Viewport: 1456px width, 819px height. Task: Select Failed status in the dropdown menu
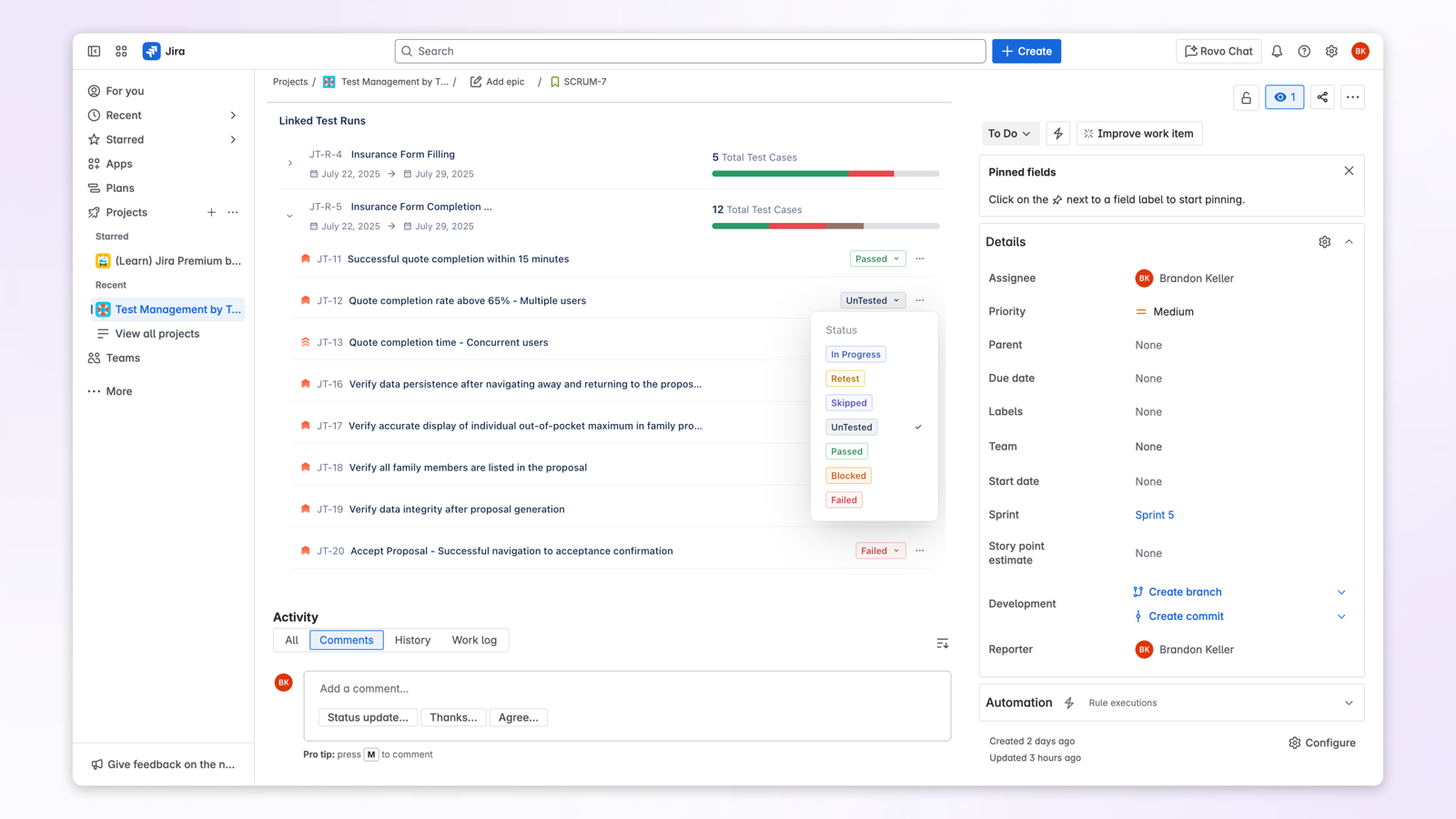coord(844,500)
